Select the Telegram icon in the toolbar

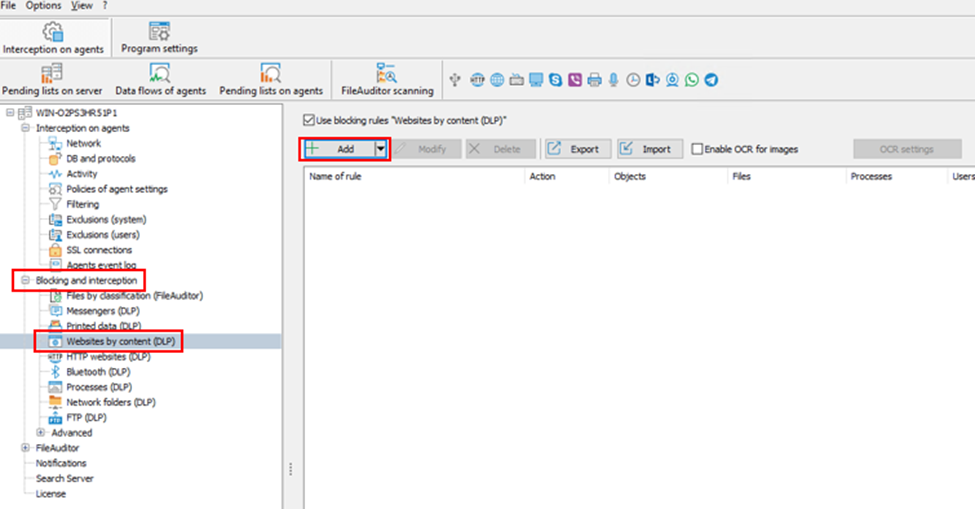tap(711, 80)
